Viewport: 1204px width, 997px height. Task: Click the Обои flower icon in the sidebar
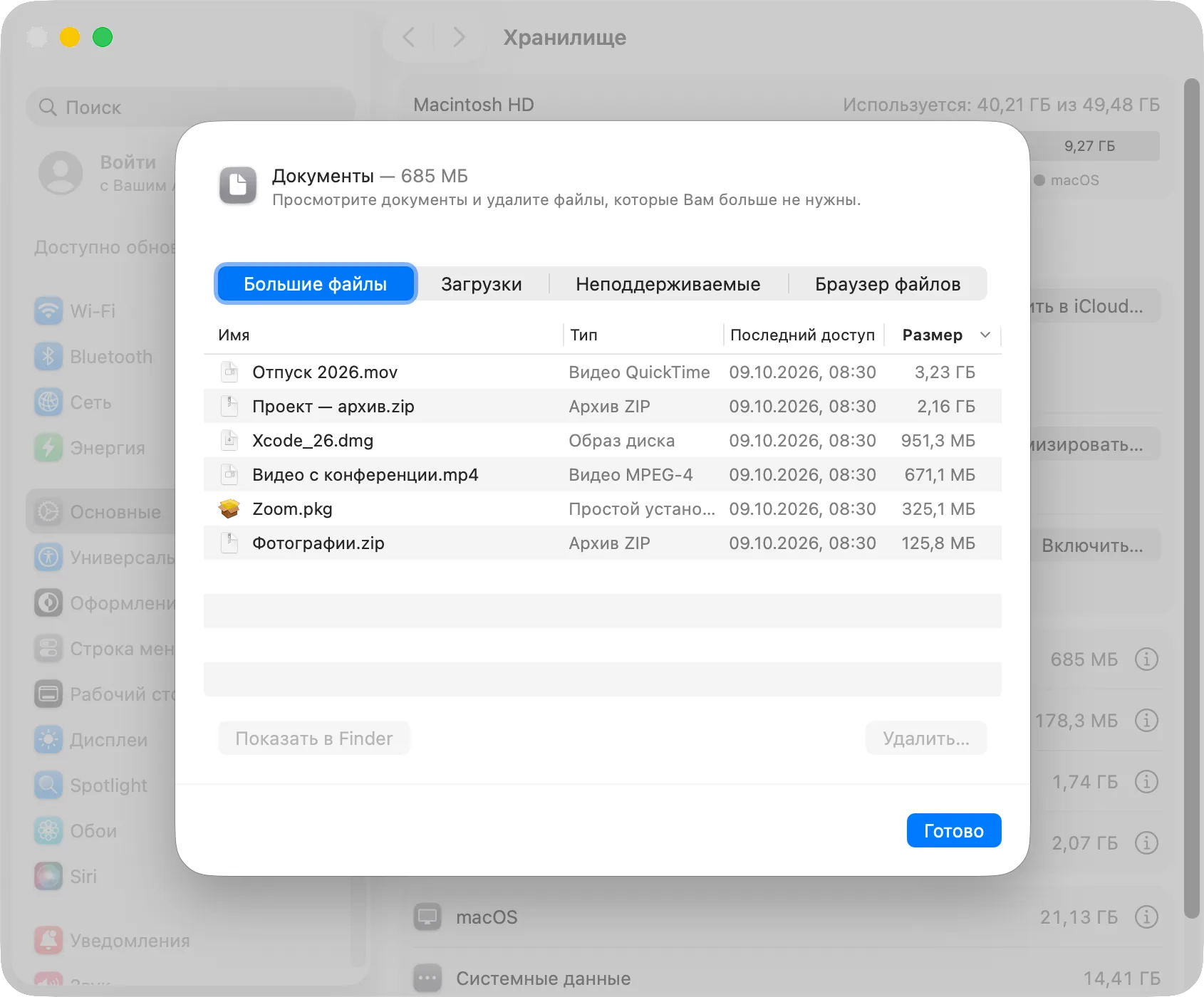pyautogui.click(x=48, y=831)
